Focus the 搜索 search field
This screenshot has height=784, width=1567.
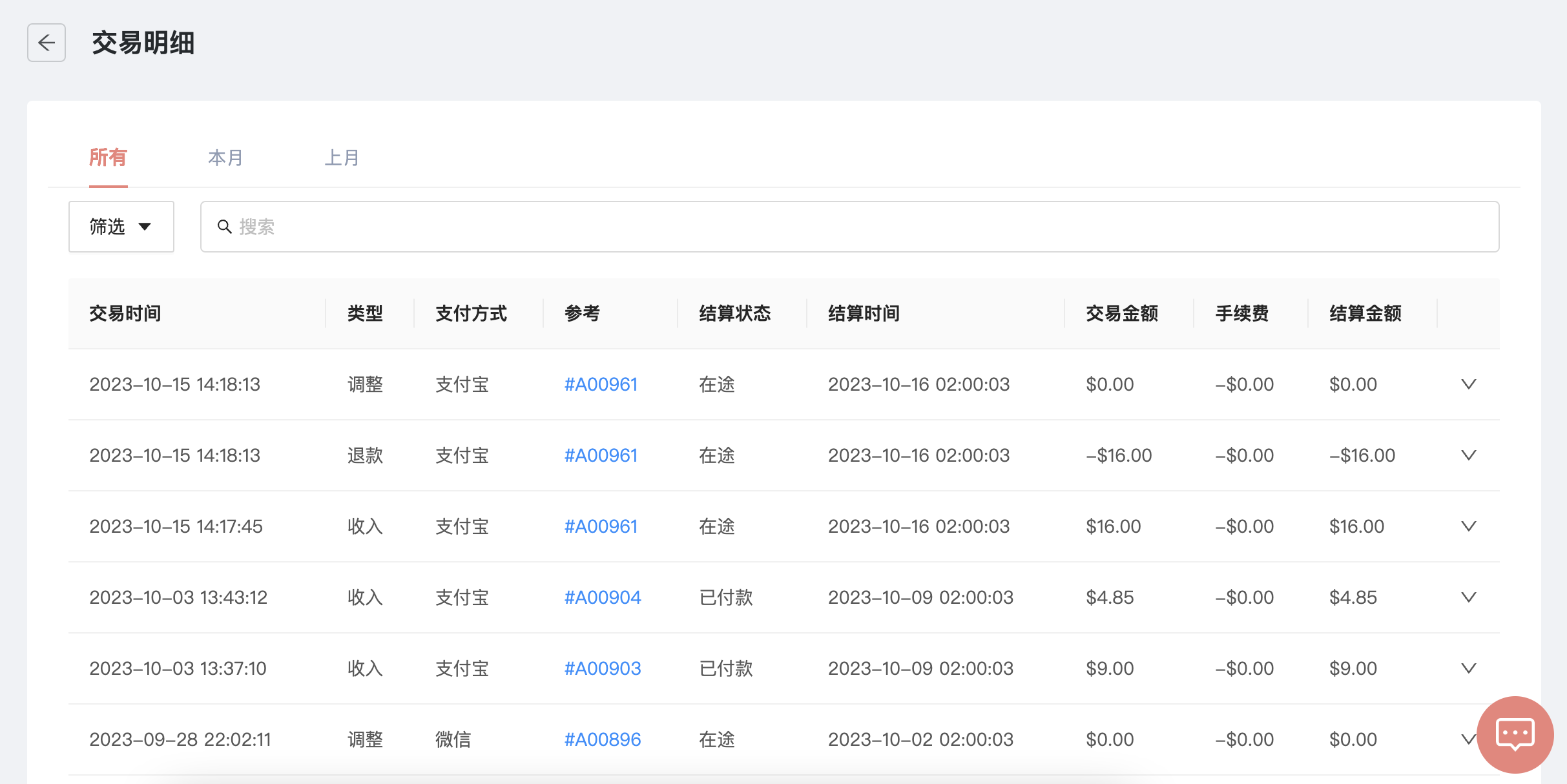tap(849, 227)
